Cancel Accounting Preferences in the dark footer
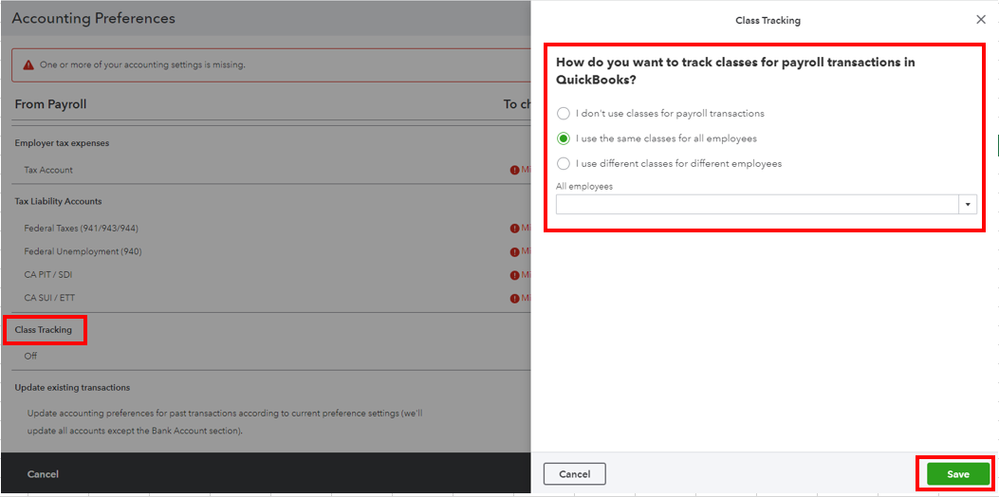 43,474
